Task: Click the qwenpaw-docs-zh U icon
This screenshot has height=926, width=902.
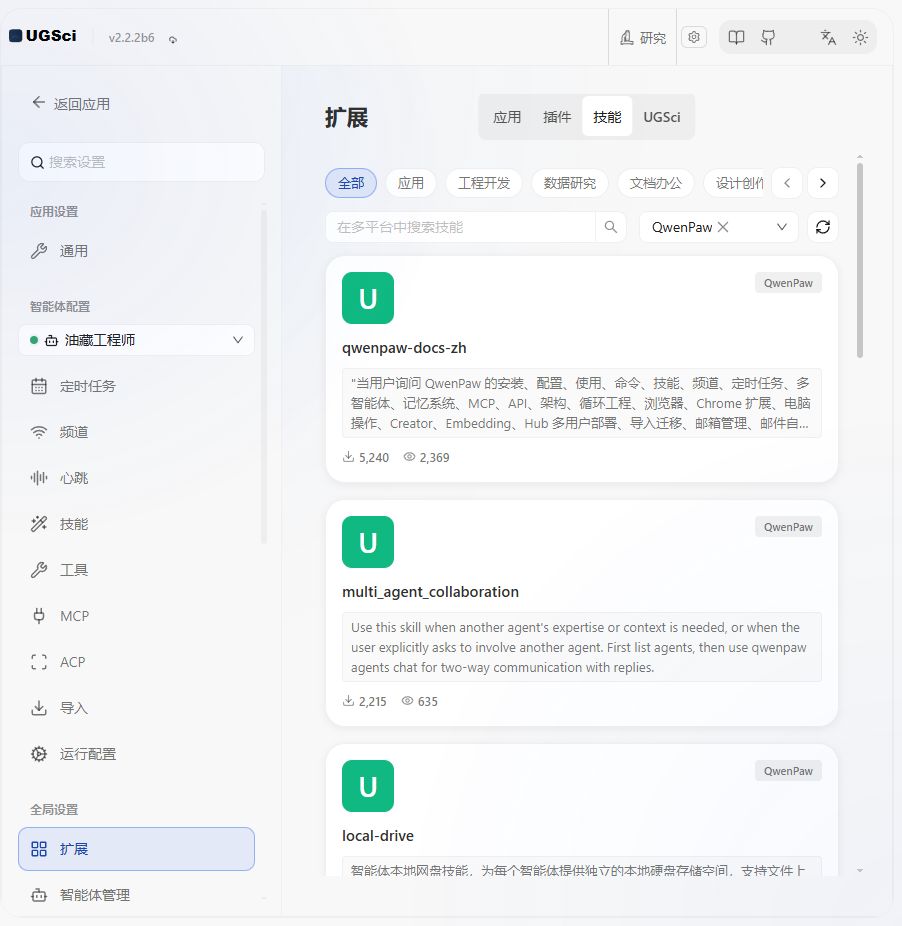Action: click(368, 298)
